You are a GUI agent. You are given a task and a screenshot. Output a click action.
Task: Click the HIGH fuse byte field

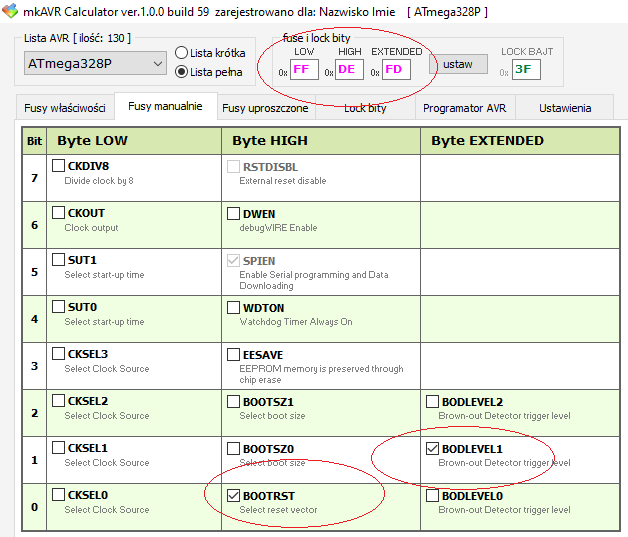349,69
